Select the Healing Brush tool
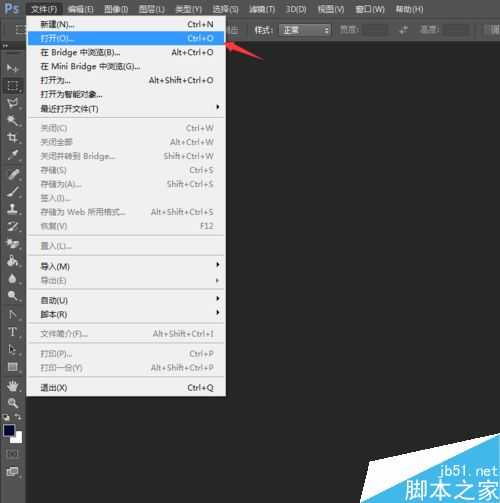 [x=12, y=174]
